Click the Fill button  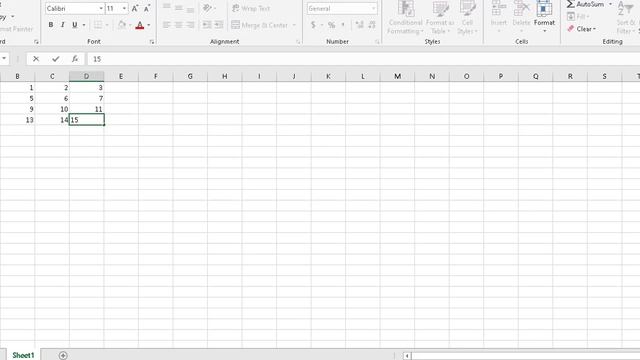[578, 16]
